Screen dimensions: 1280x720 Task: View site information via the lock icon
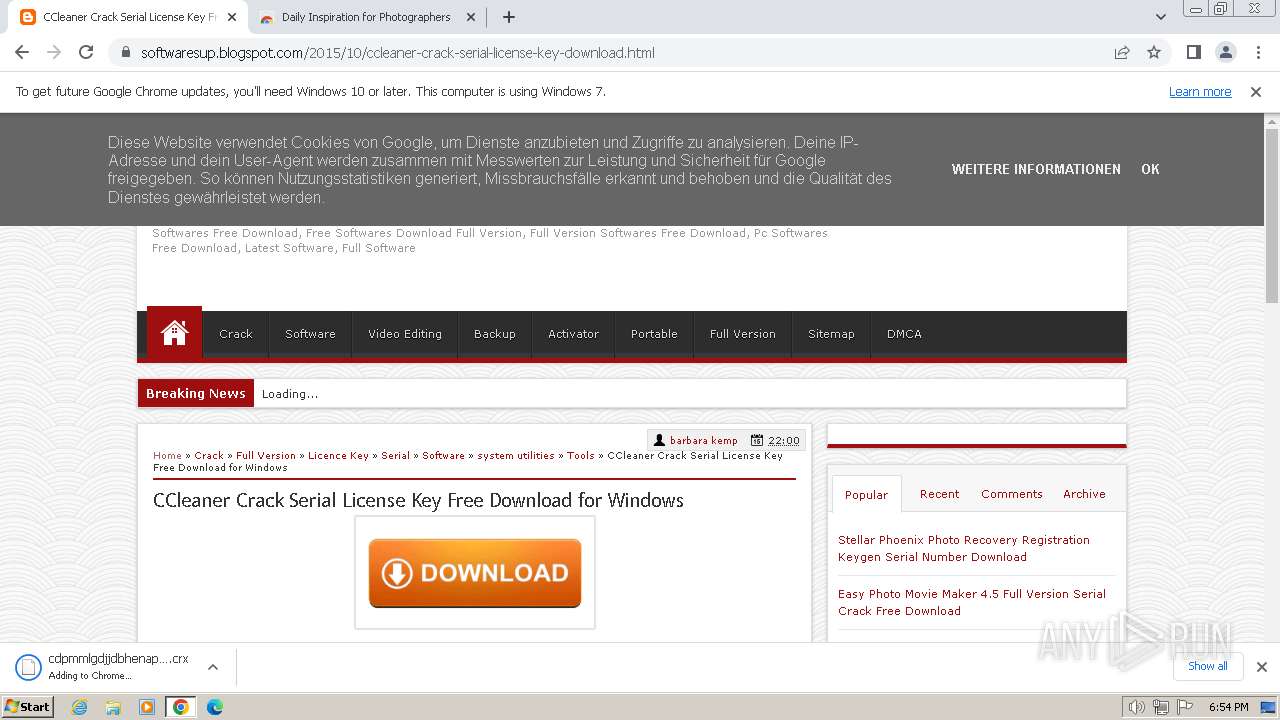point(125,53)
